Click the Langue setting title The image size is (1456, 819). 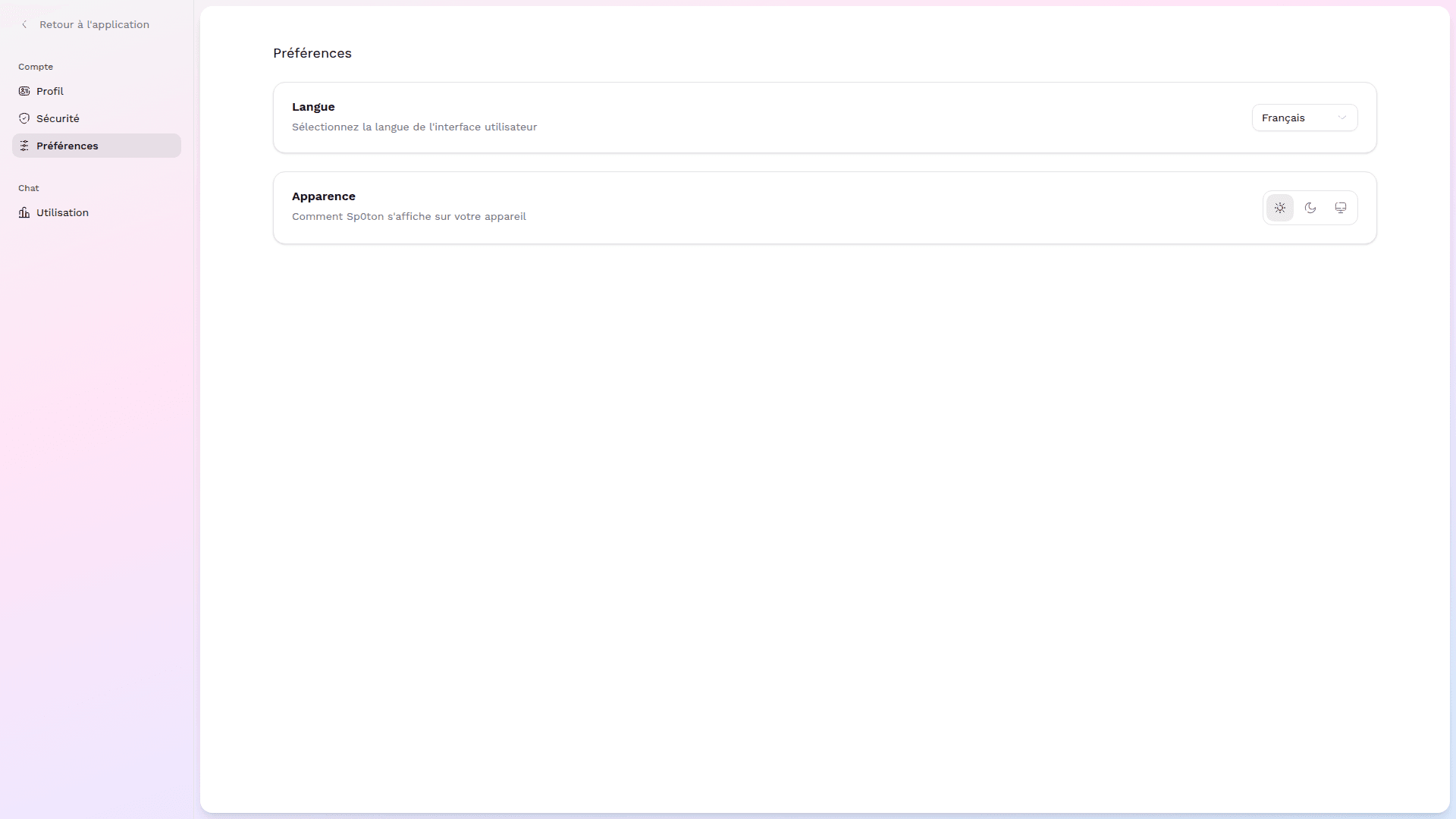tap(313, 107)
